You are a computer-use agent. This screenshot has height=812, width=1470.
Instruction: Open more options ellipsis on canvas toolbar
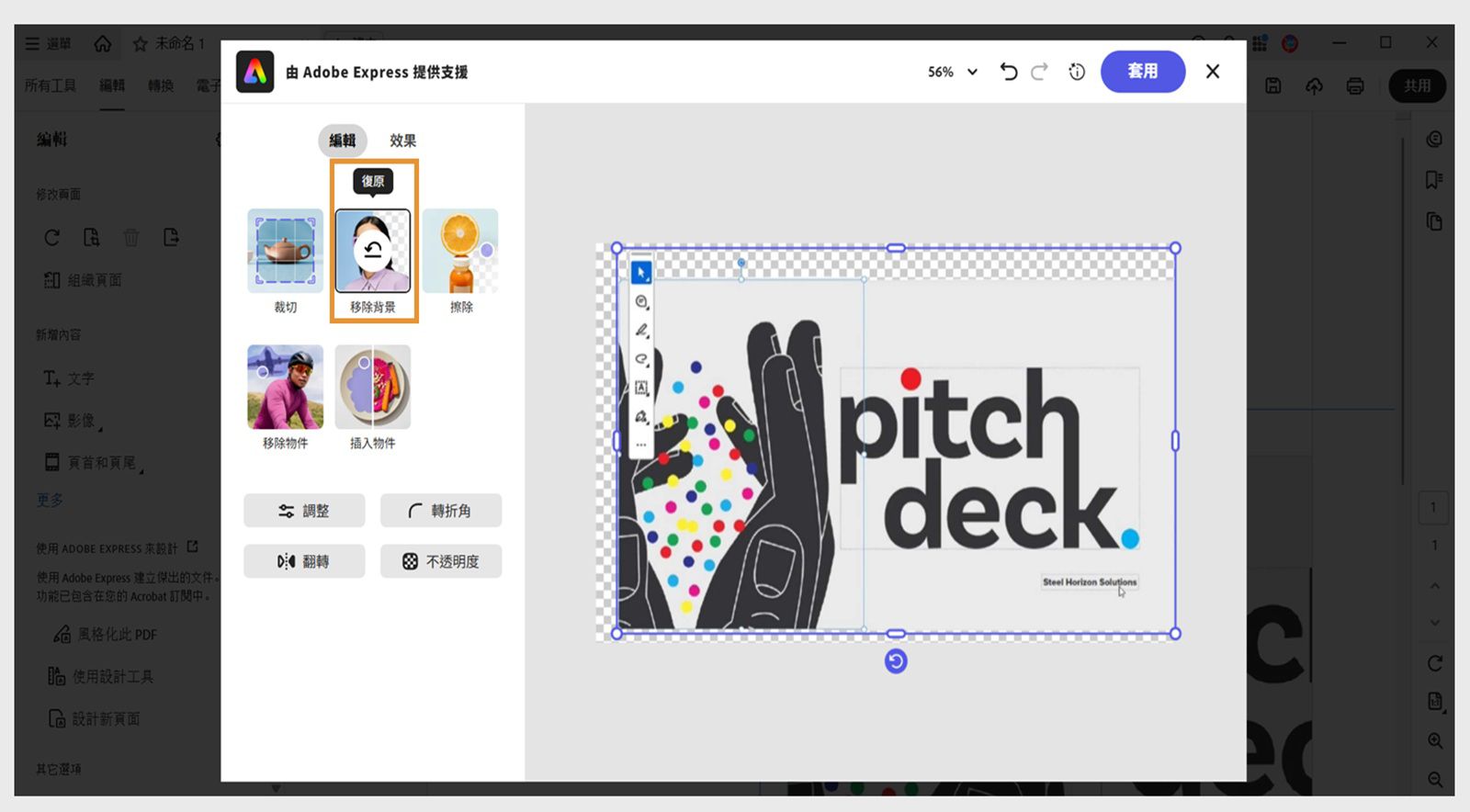click(641, 445)
